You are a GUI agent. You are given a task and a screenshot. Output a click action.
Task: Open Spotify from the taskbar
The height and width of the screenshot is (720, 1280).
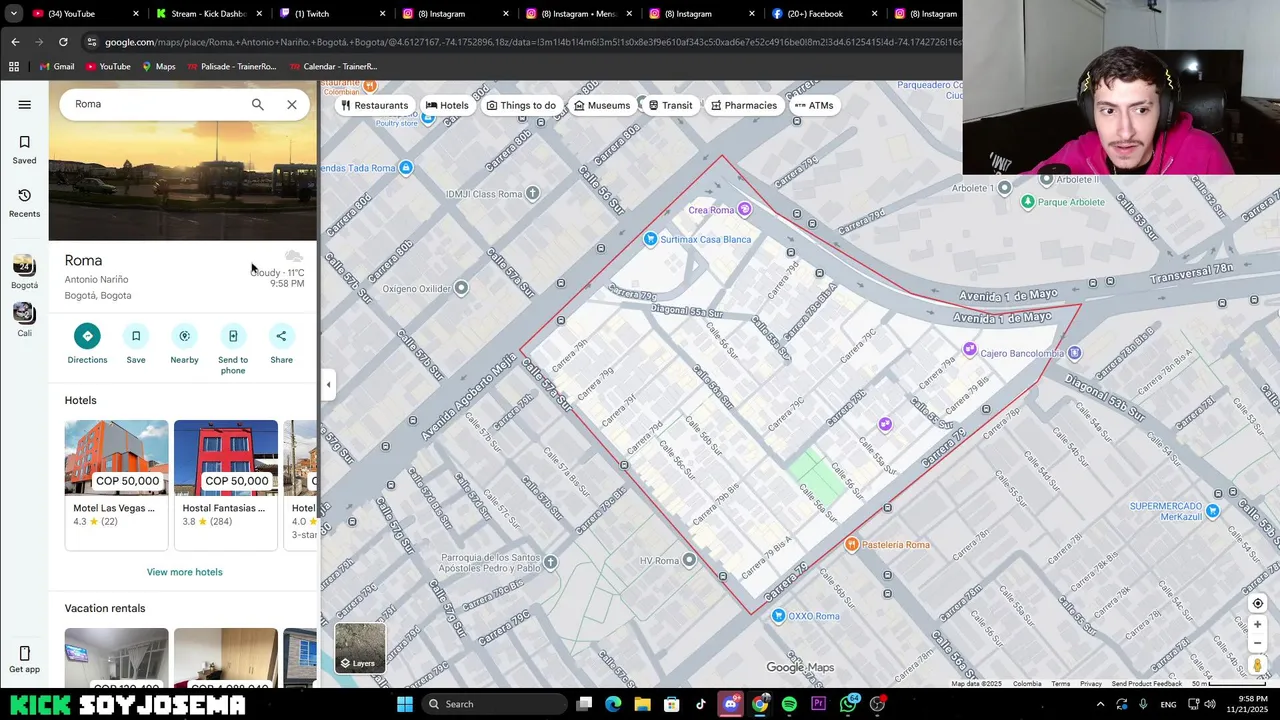click(x=789, y=704)
